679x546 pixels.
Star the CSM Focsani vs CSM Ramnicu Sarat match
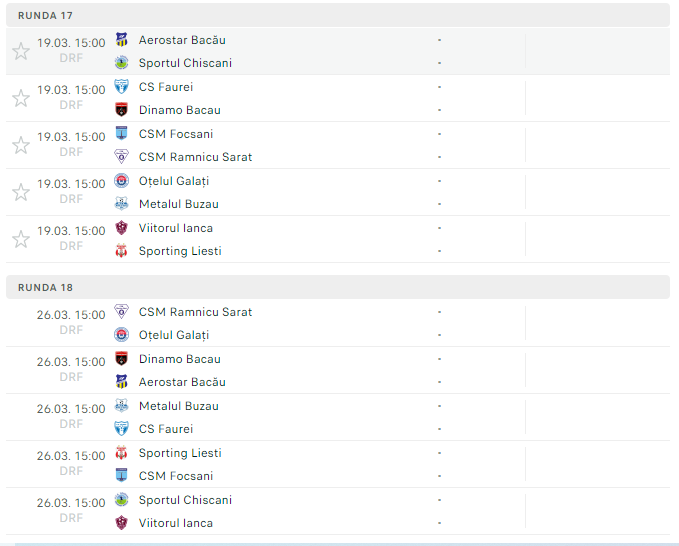pos(21,145)
